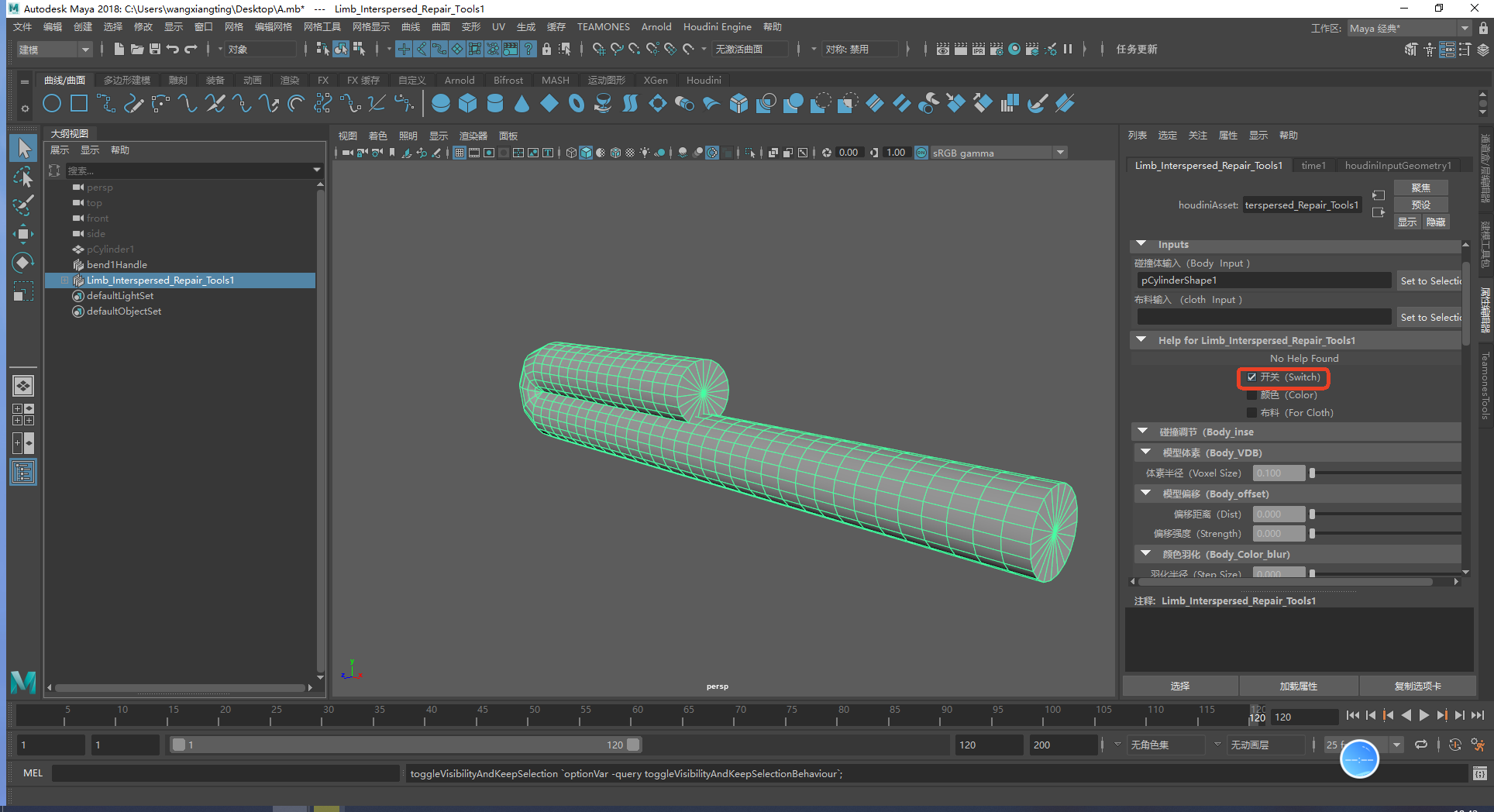Collapse the Inputs section
1494x812 pixels.
[1141, 244]
